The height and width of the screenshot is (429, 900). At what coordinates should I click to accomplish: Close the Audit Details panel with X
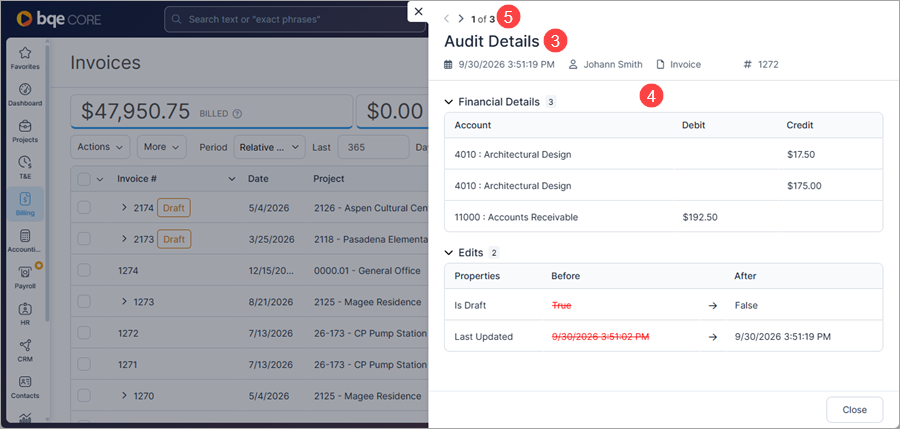tap(418, 11)
